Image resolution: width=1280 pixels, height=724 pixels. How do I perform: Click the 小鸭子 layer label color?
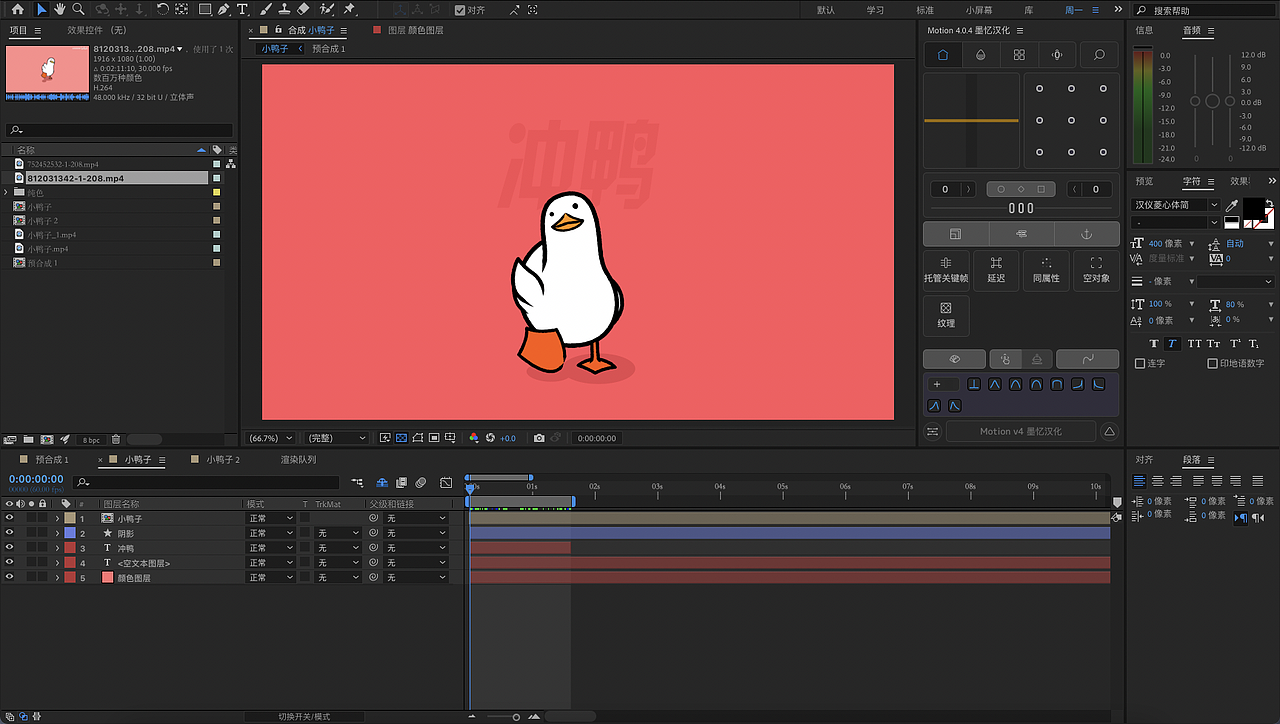pyautogui.click(x=70, y=519)
